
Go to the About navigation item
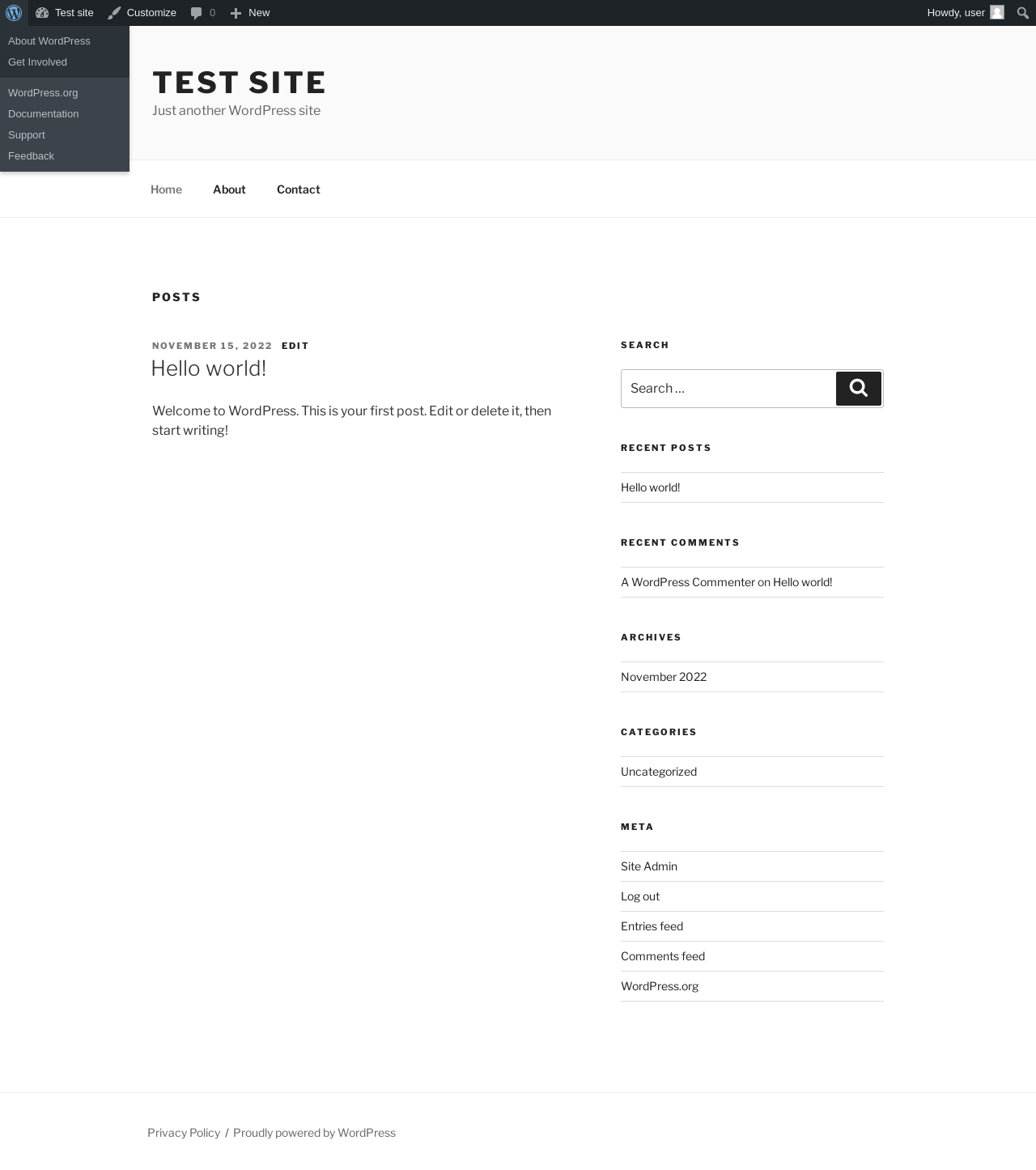229,189
